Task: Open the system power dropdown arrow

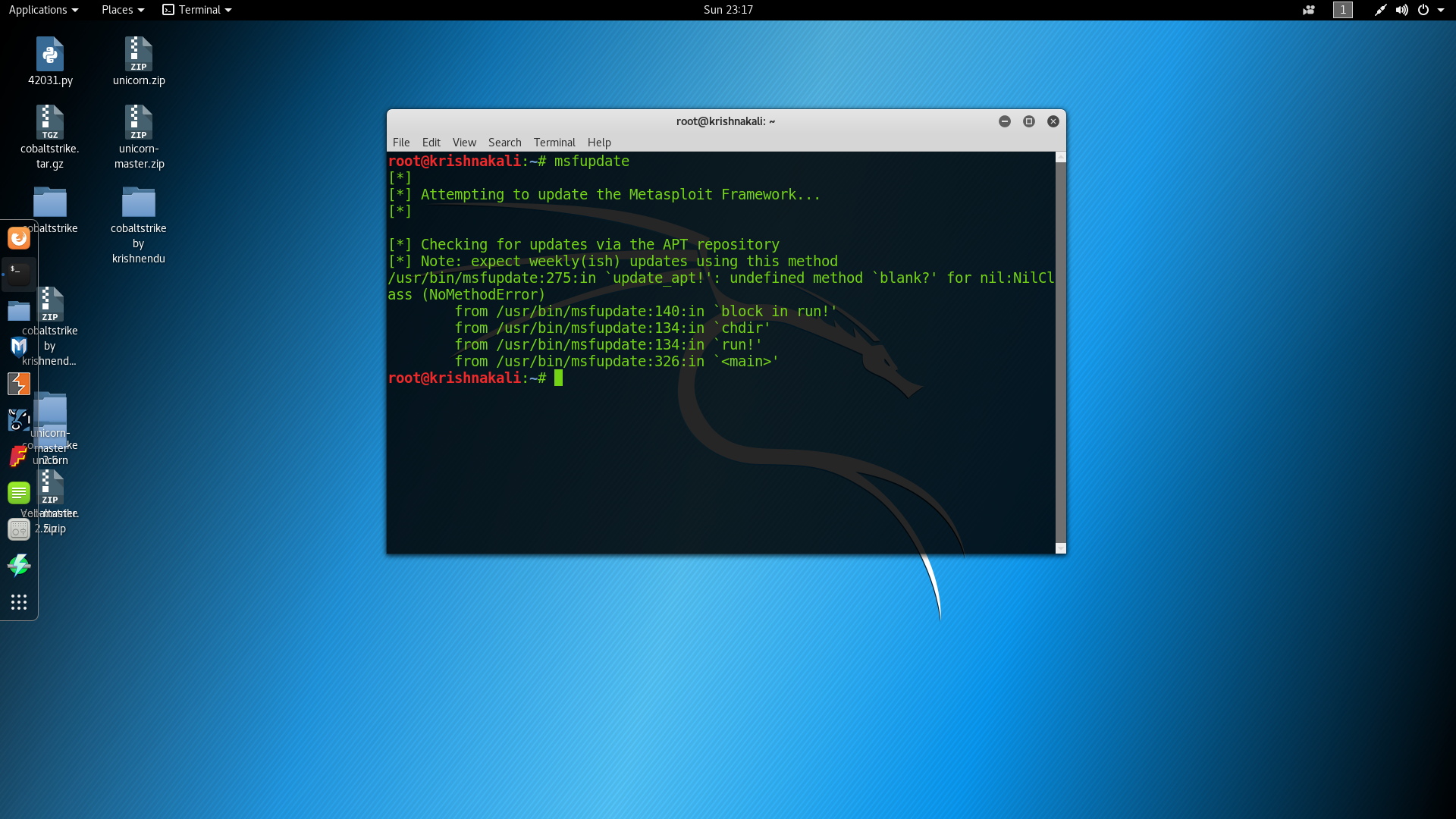Action: pyautogui.click(x=1441, y=10)
